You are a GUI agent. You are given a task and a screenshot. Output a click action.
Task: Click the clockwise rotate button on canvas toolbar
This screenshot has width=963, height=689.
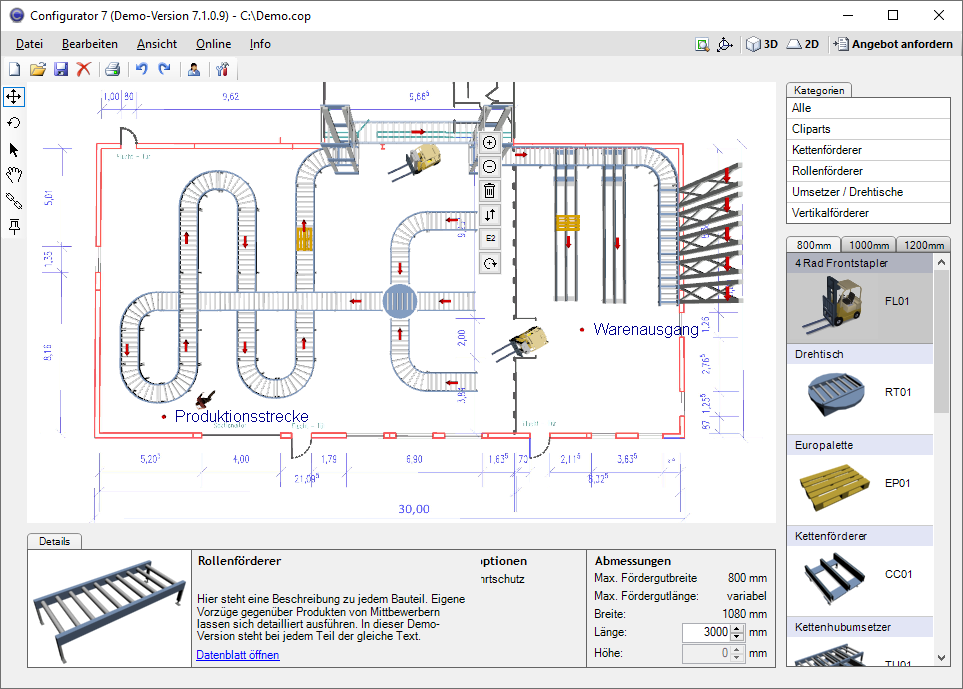coord(489,263)
